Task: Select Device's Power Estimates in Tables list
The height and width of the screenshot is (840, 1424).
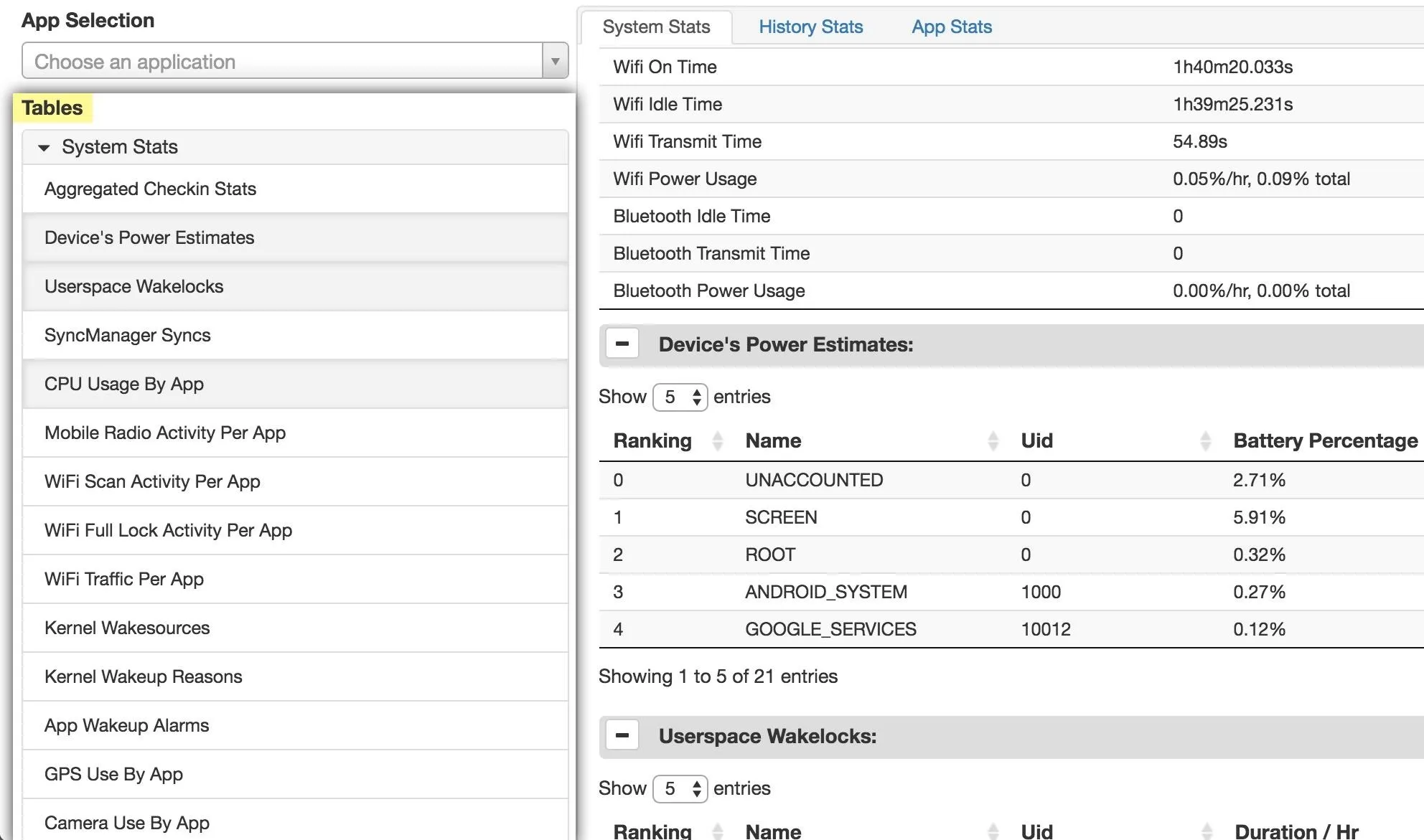Action: coord(295,237)
